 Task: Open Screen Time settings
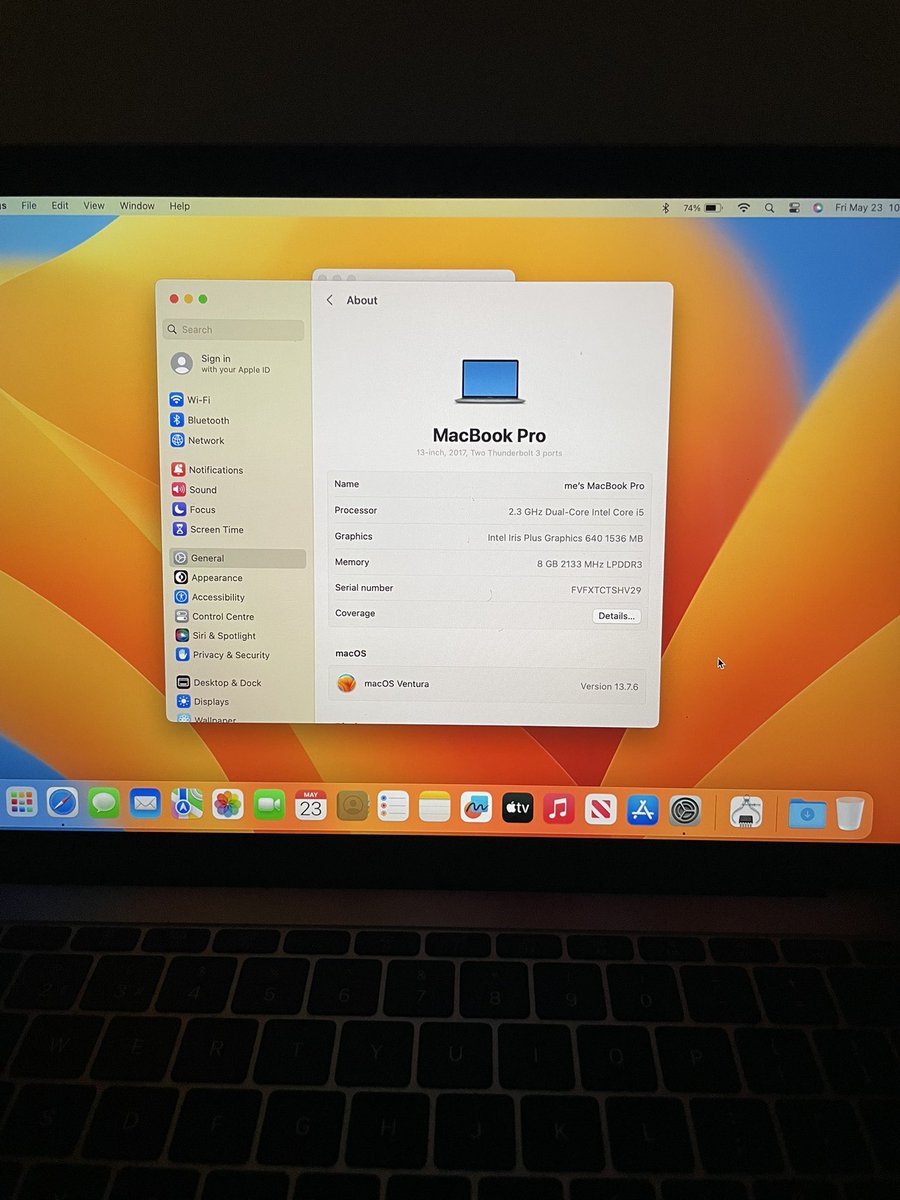click(x=214, y=529)
